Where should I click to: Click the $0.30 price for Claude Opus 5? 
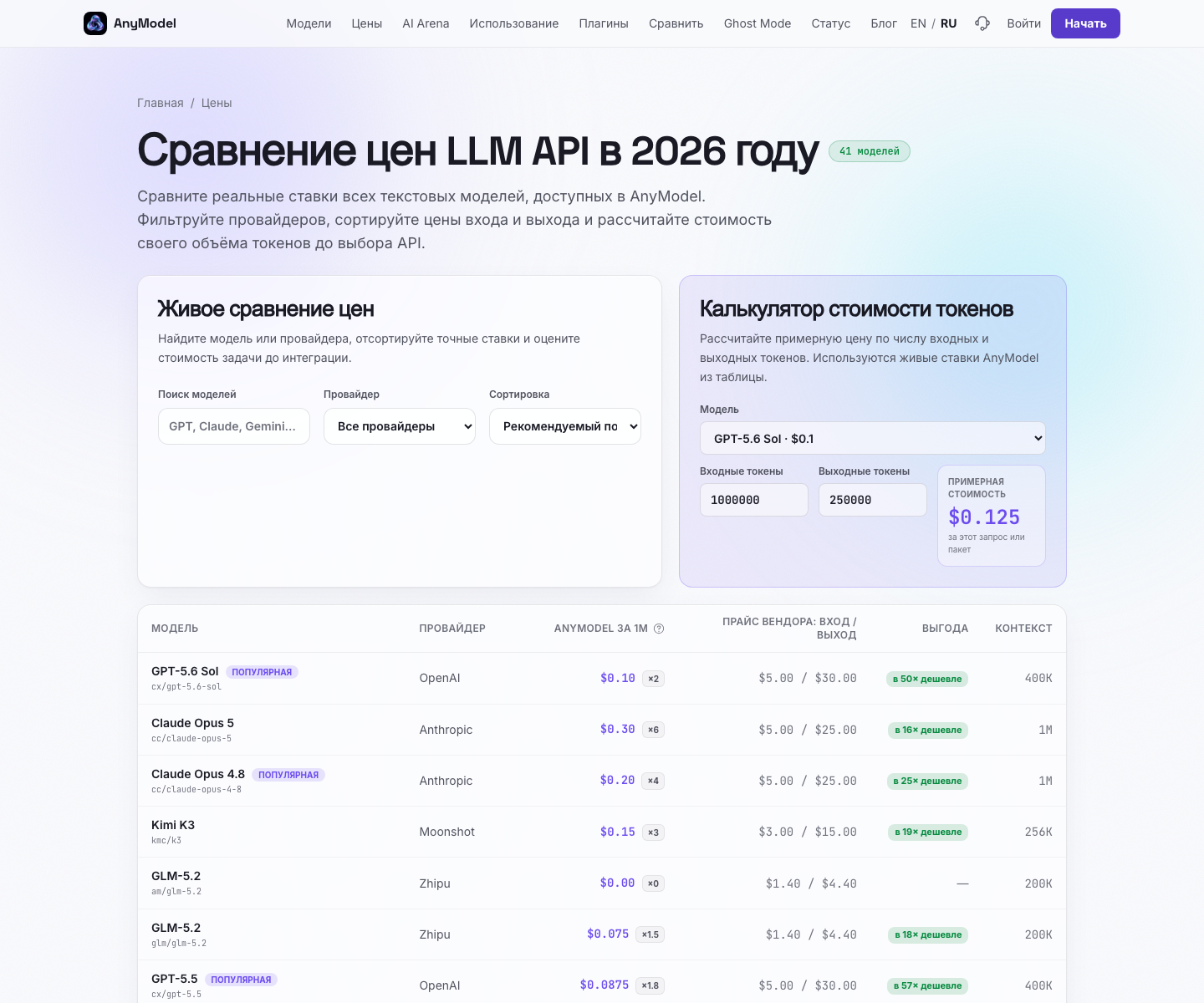point(618,729)
